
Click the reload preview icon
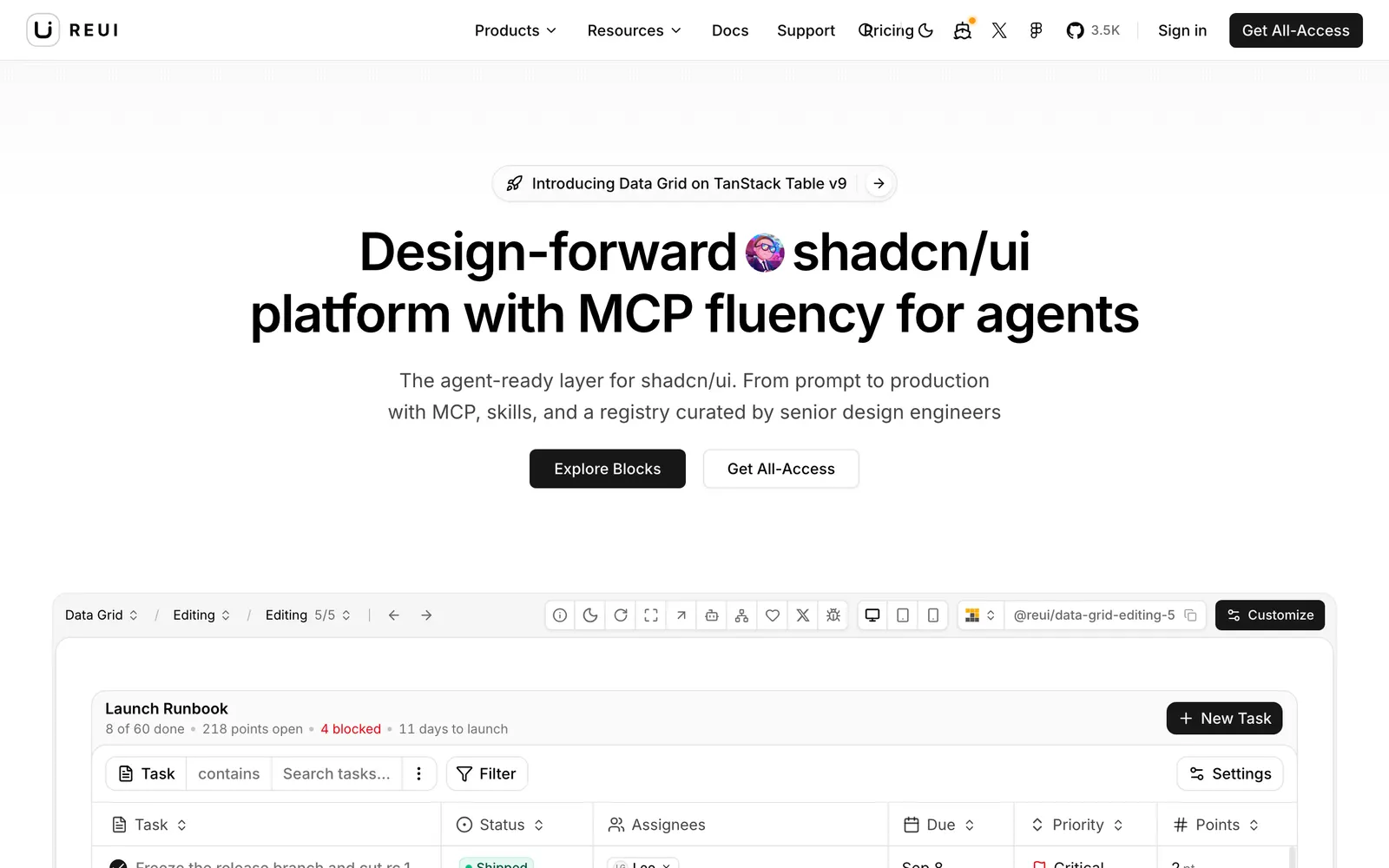[x=621, y=615]
